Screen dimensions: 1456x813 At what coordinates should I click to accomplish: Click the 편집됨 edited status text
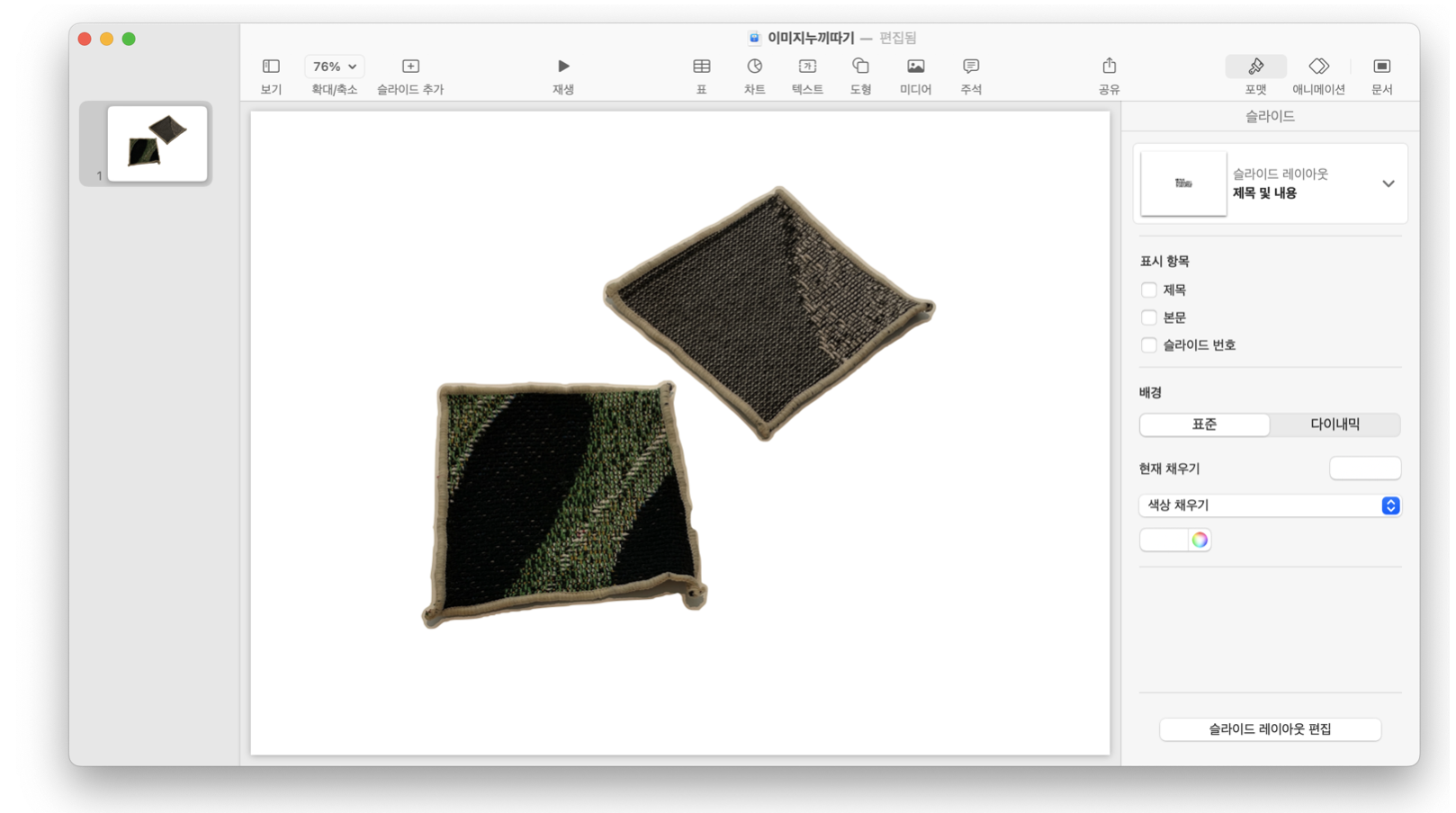tap(897, 38)
